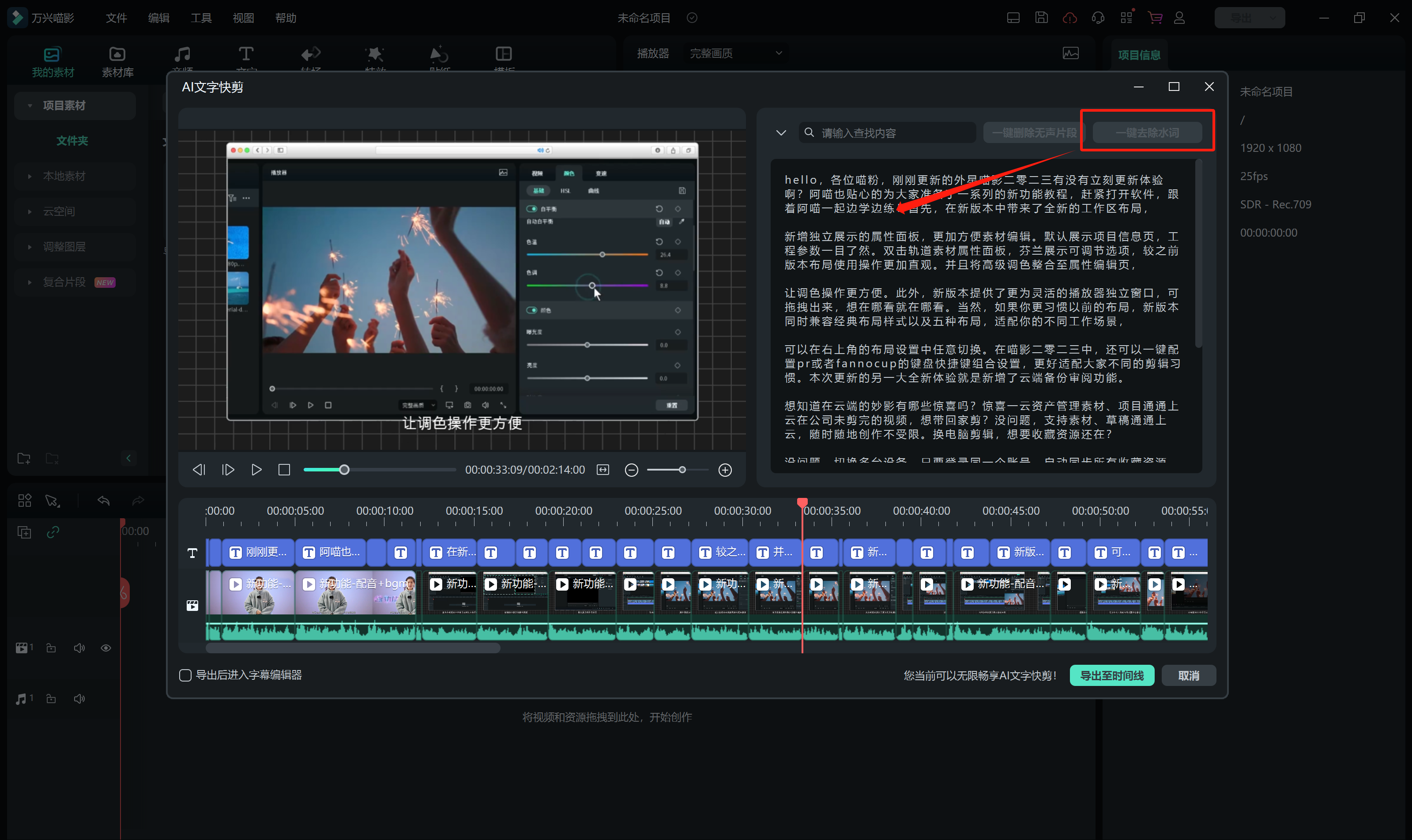This screenshot has width=1412, height=840.
Task: Mute video track 1 speaker icon
Action: point(79,648)
